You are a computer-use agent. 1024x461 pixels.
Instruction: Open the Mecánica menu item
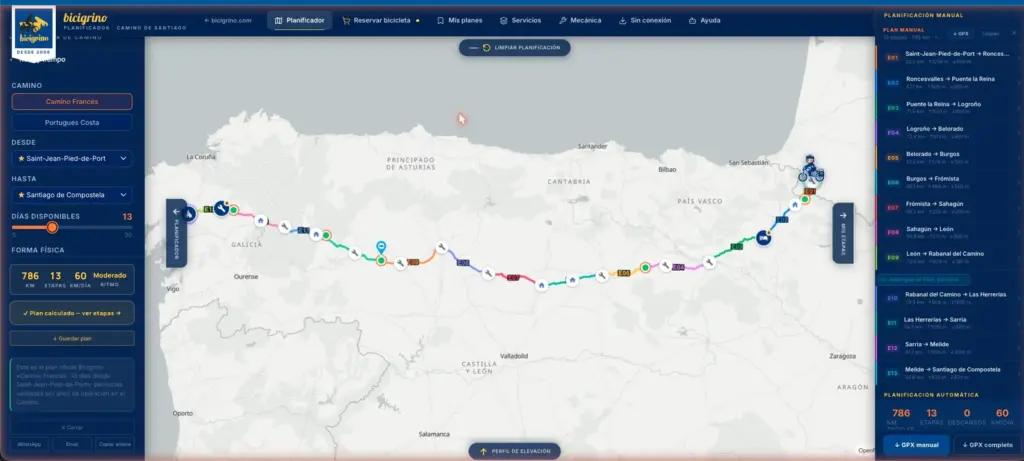tap(580, 20)
